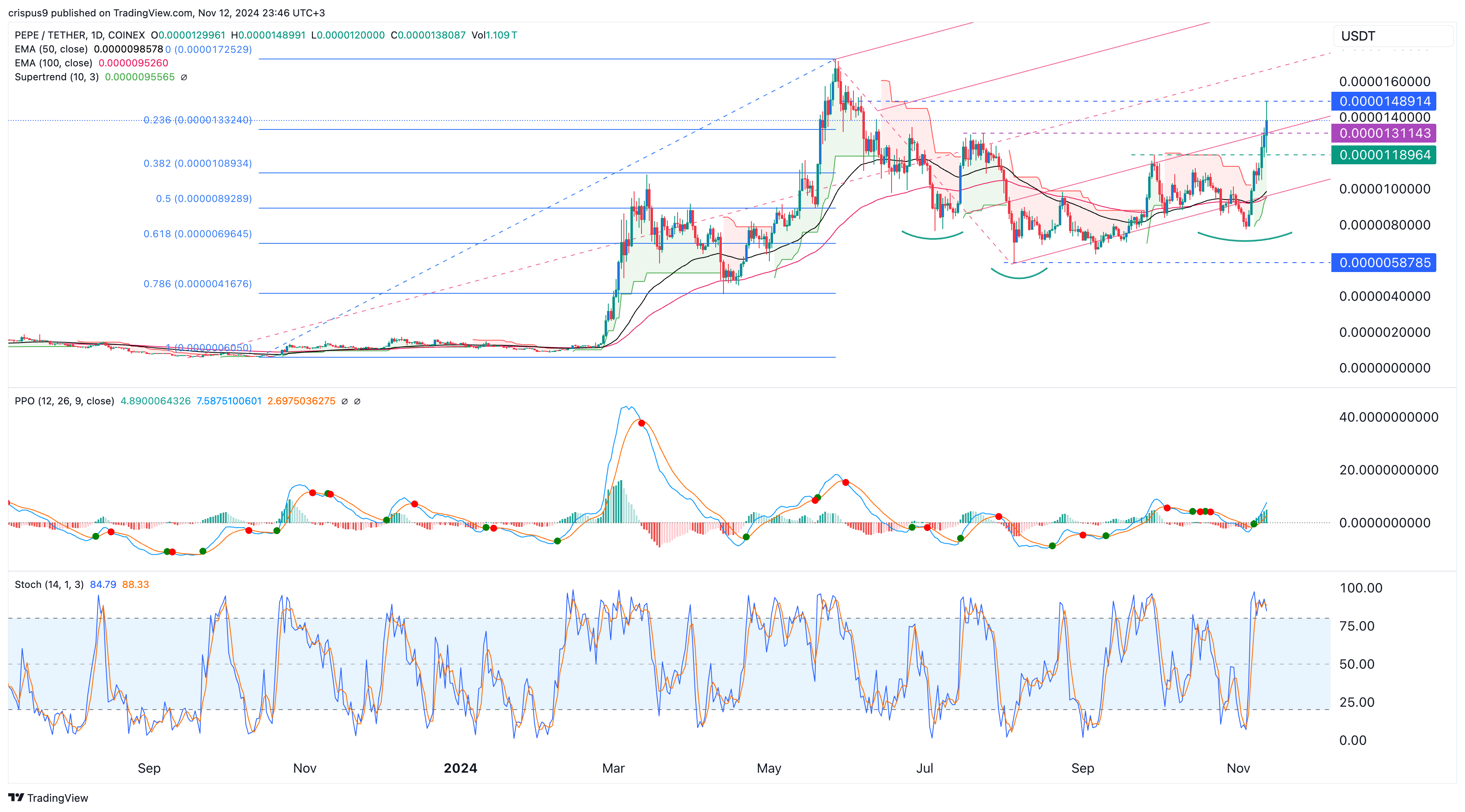Click the Jul label on time axis
This screenshot has width=1465, height=812.
click(924, 768)
